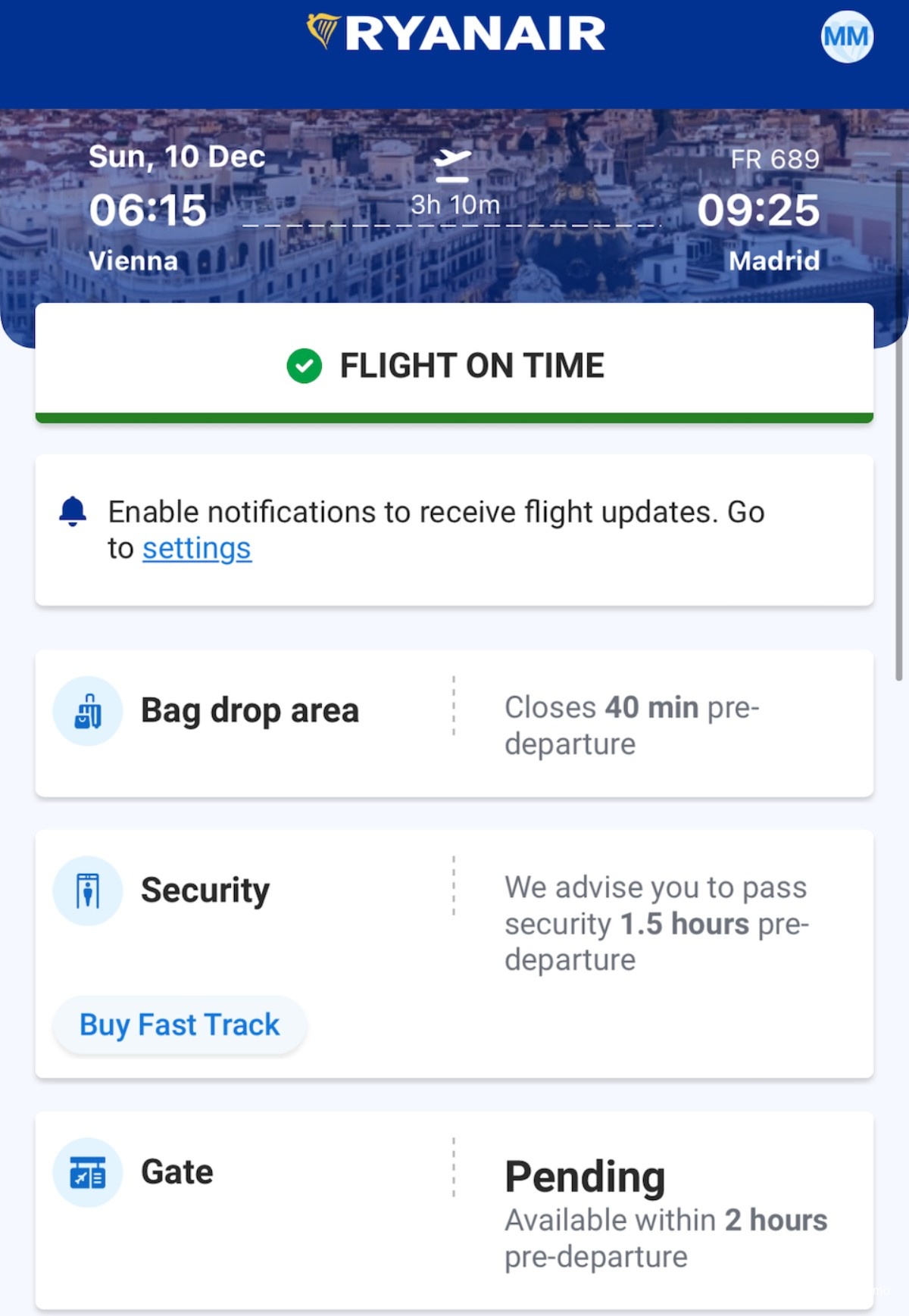Tap departure time 06:15 Vienna
This screenshot has height=1316, width=909.
coord(148,210)
